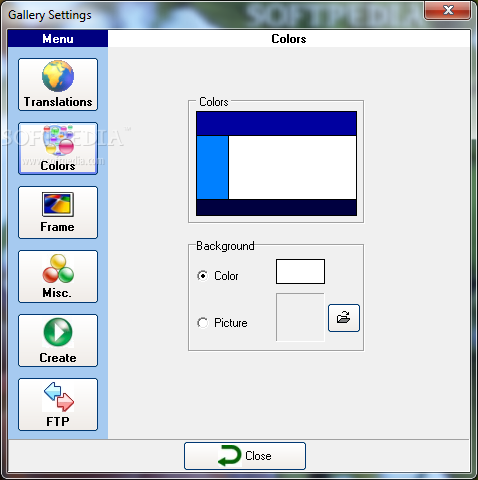This screenshot has width=478, height=480.
Task: Pick the background color swatch
Action: tap(300, 272)
